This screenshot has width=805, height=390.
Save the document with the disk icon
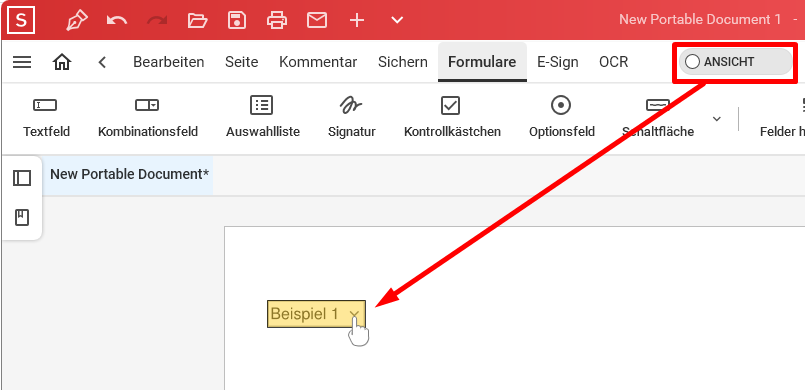pos(237,21)
